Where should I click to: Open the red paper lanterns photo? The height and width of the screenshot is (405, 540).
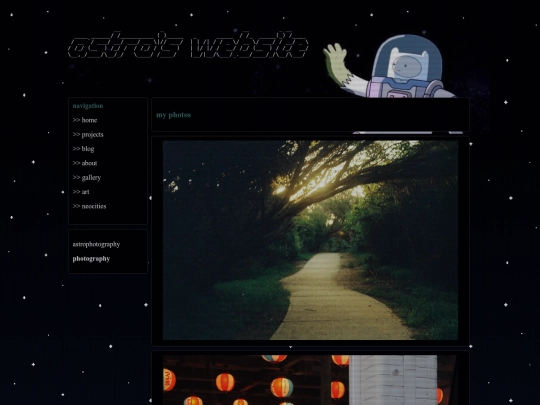(x=310, y=380)
